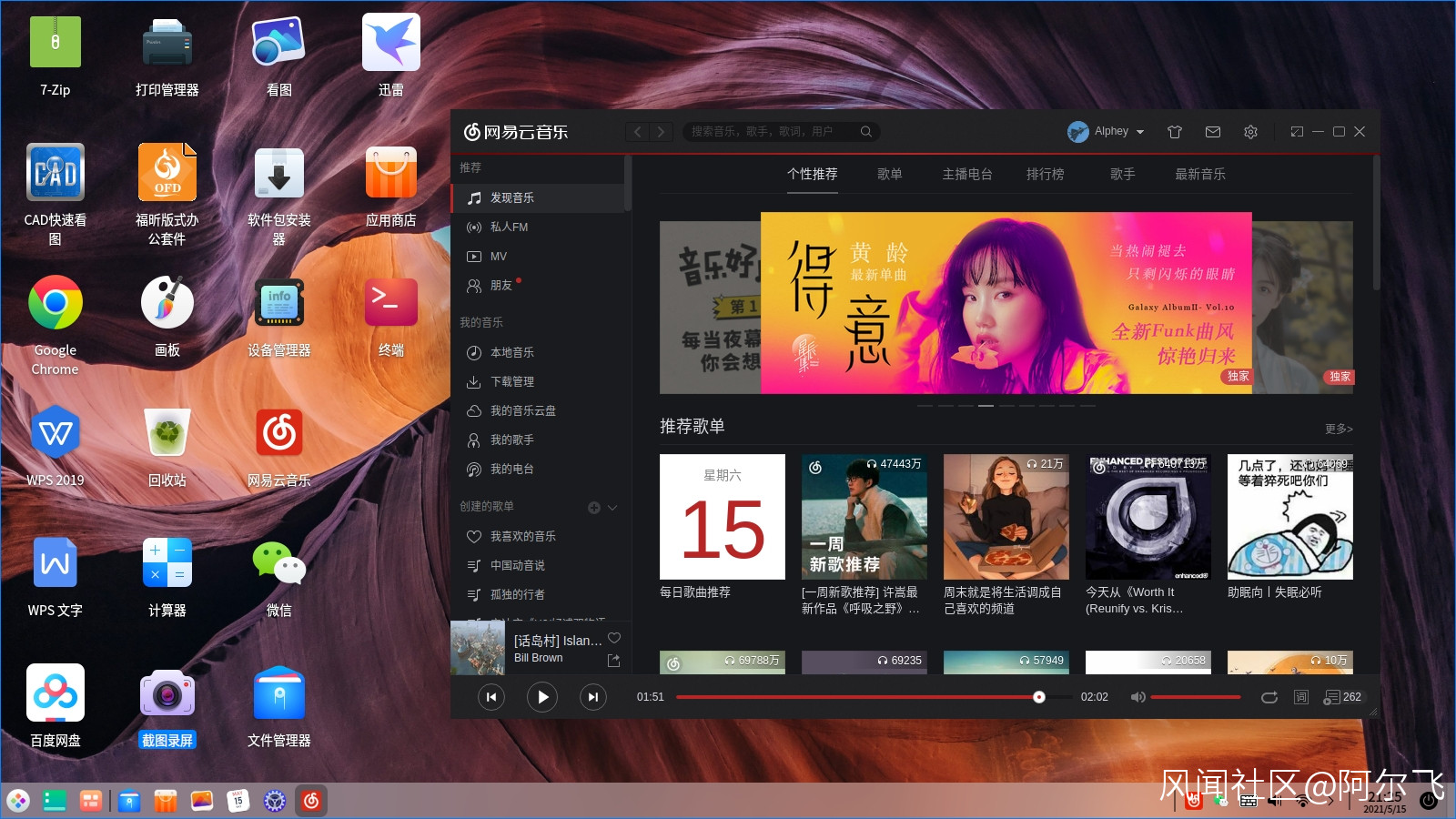This screenshot has height=819, width=1456.
Task: Switch to the 歌单 tab
Action: pyautogui.click(x=890, y=174)
